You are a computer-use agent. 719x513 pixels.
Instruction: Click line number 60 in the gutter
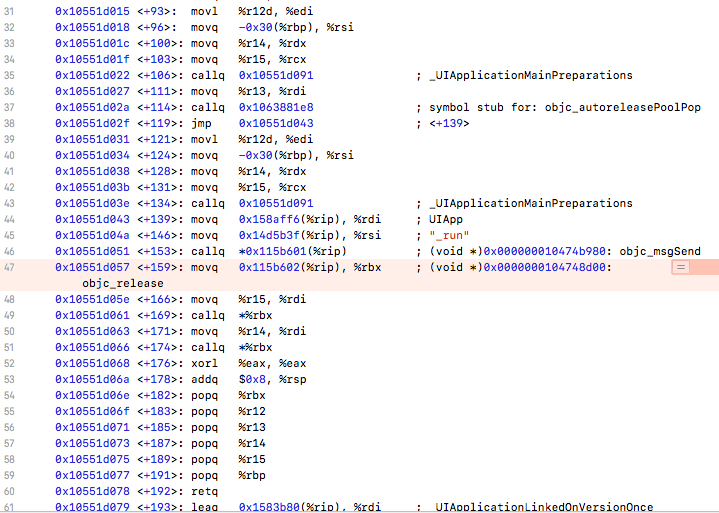9,491
